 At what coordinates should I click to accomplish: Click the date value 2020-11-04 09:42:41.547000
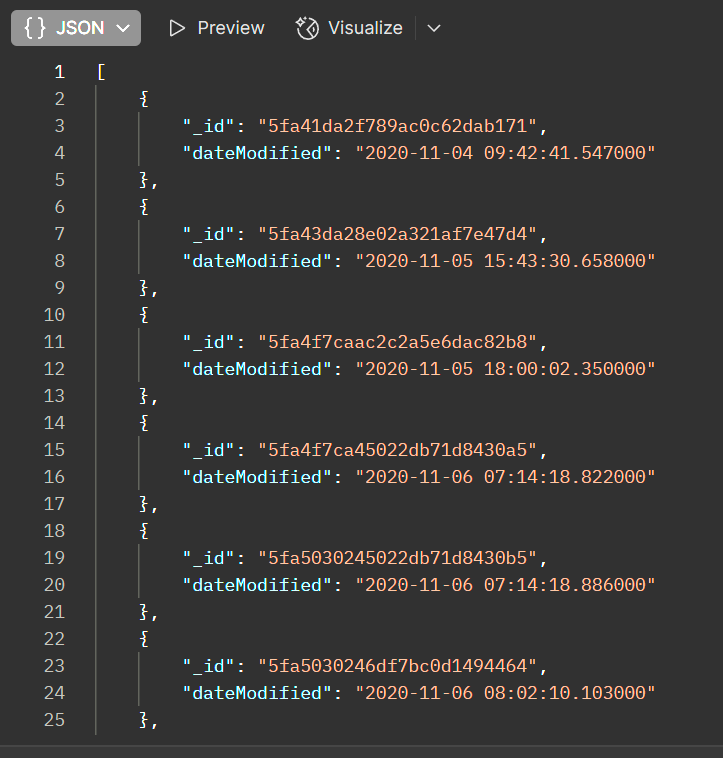[506, 153]
